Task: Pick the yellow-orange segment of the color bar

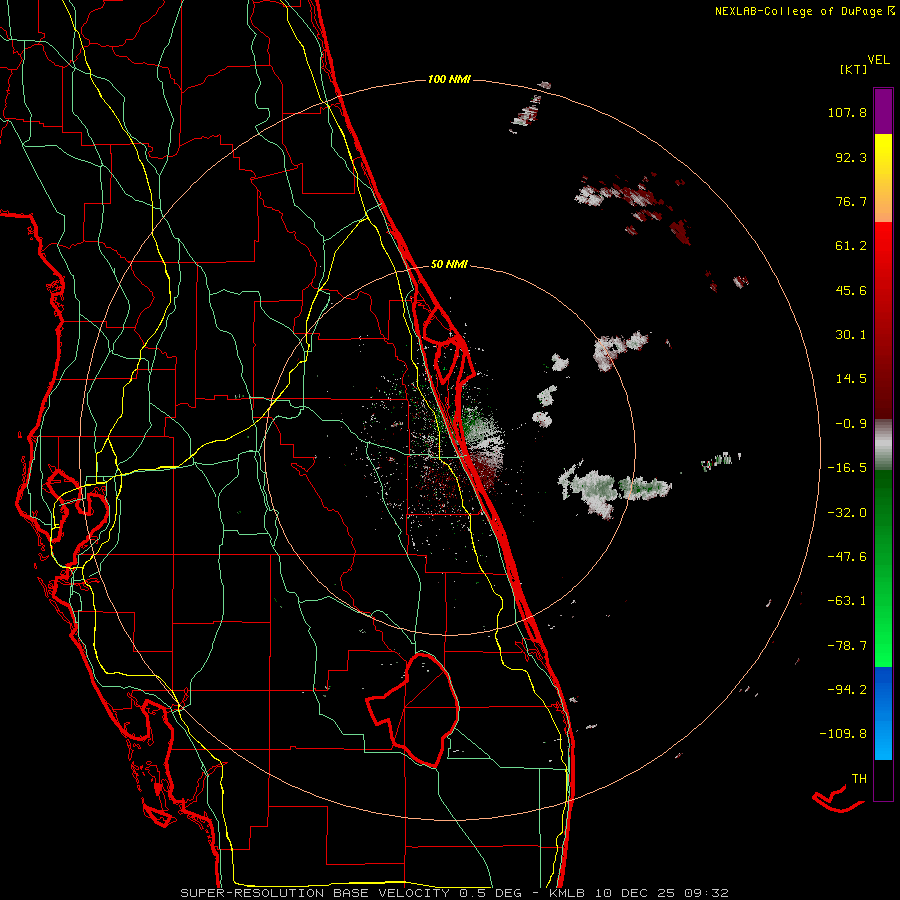Action: pyautogui.click(x=883, y=178)
